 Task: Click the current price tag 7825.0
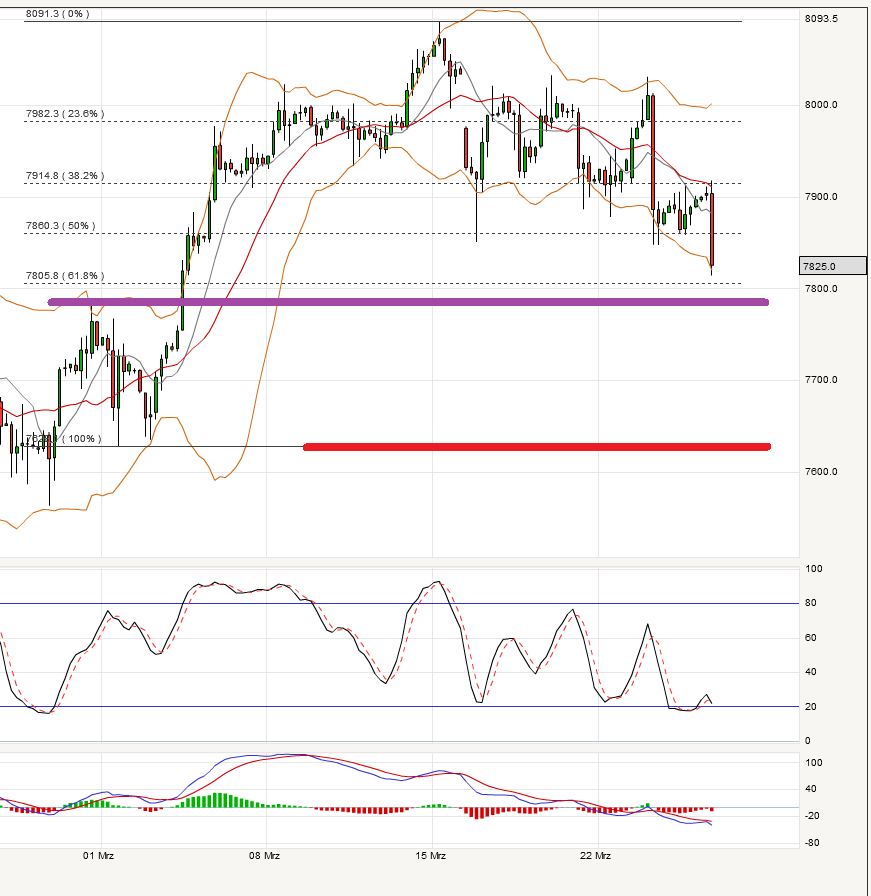819,266
